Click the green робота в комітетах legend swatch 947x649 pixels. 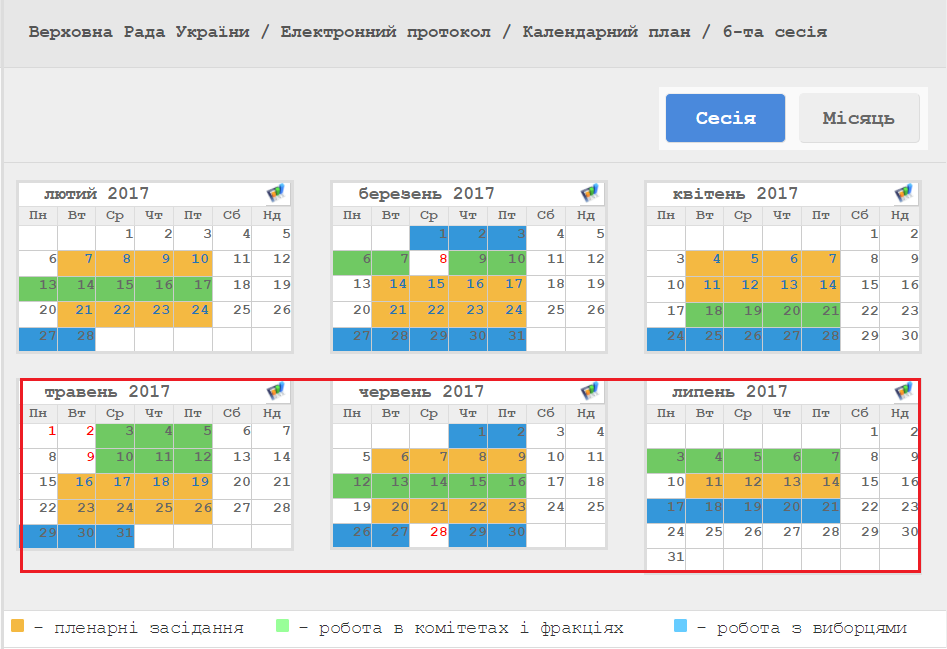pyautogui.click(x=281, y=627)
